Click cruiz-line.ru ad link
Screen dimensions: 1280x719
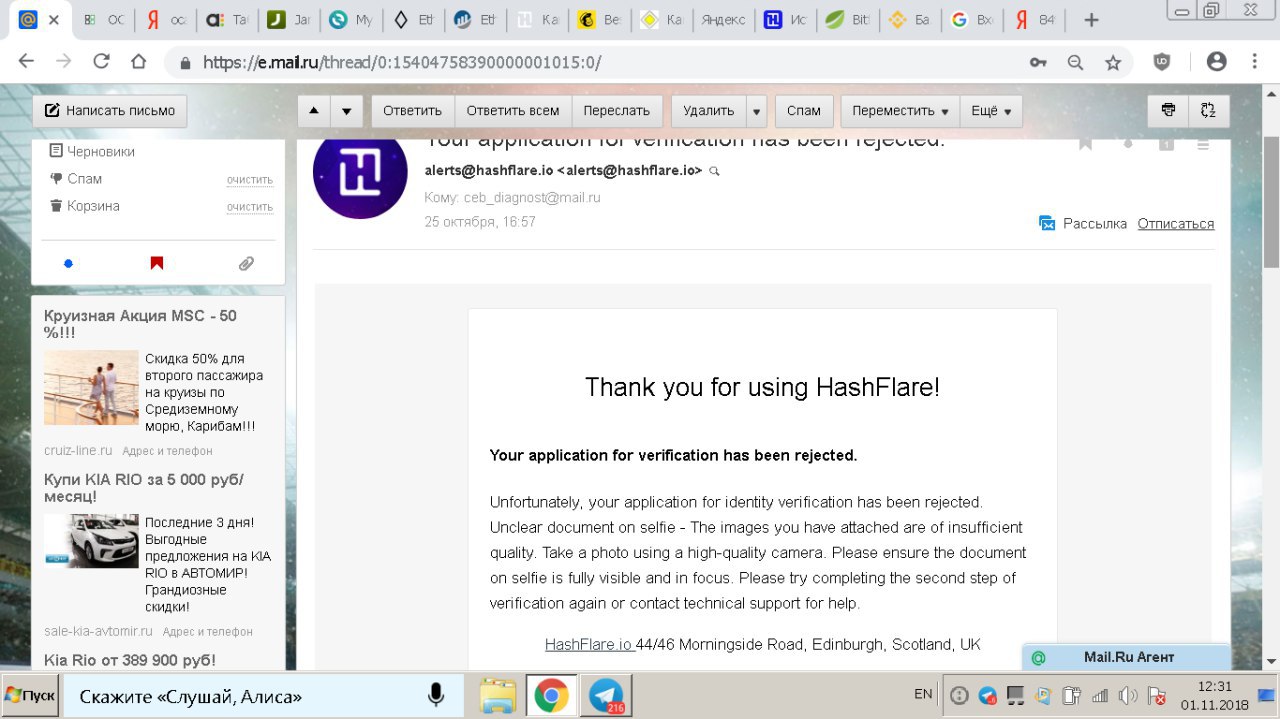pyautogui.click(x=78, y=451)
